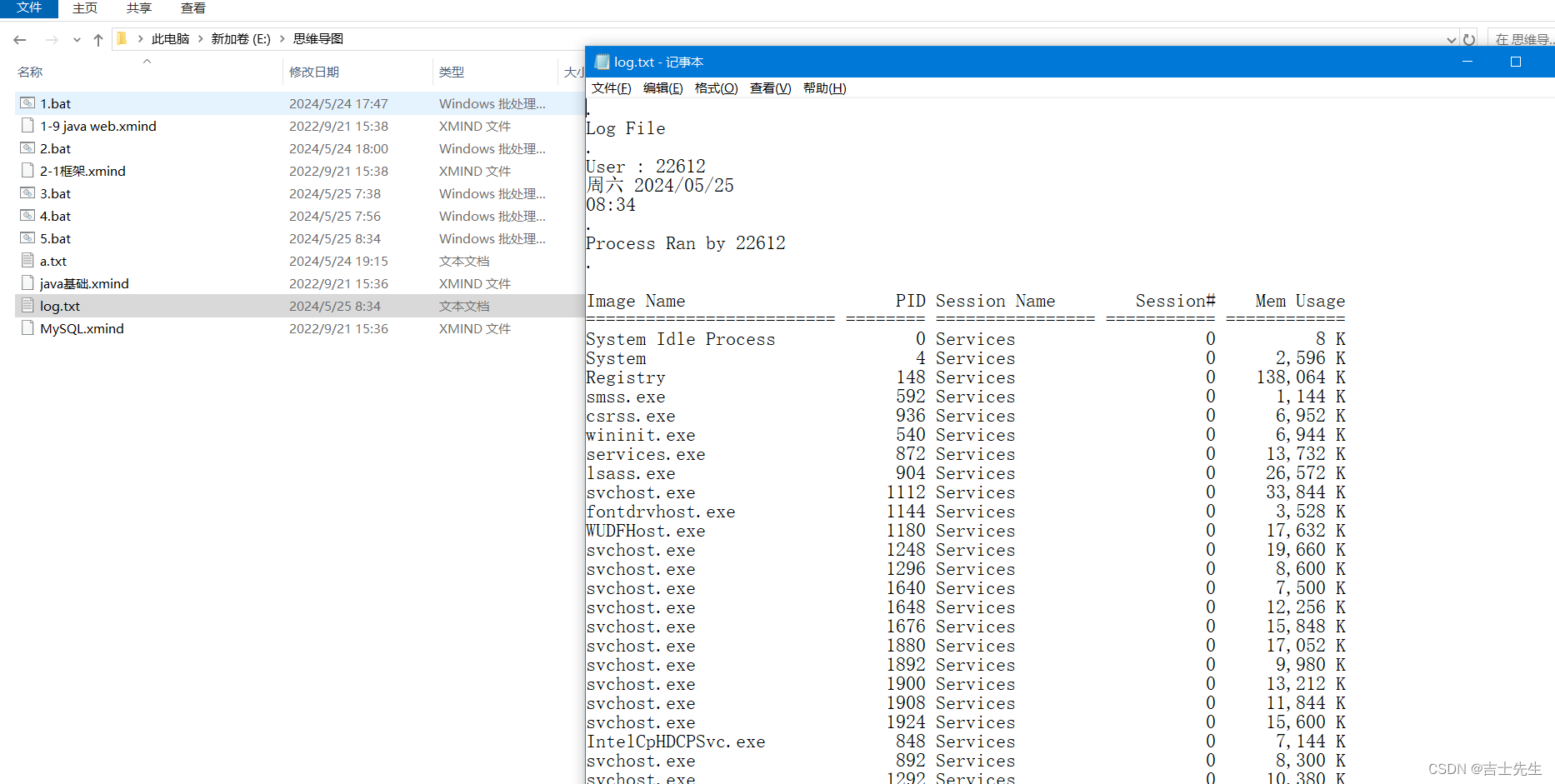Screen dimensions: 1555x784
Task: Select file name 2-1框架.xmind
Action: tap(83, 171)
